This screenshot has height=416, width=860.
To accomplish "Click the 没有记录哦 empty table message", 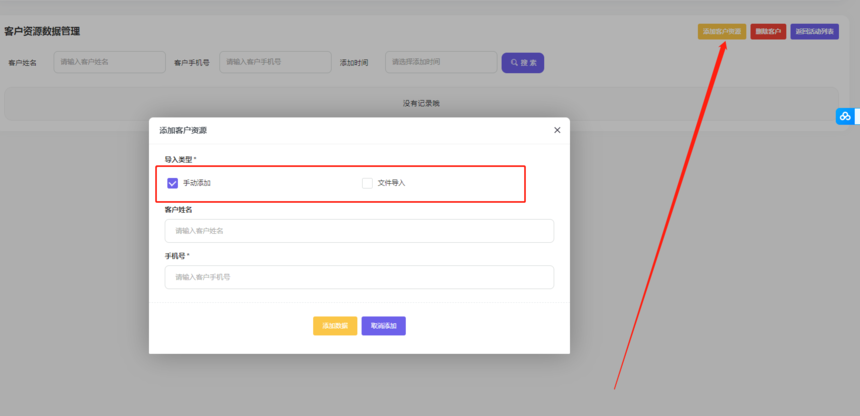I will click(x=421, y=104).
